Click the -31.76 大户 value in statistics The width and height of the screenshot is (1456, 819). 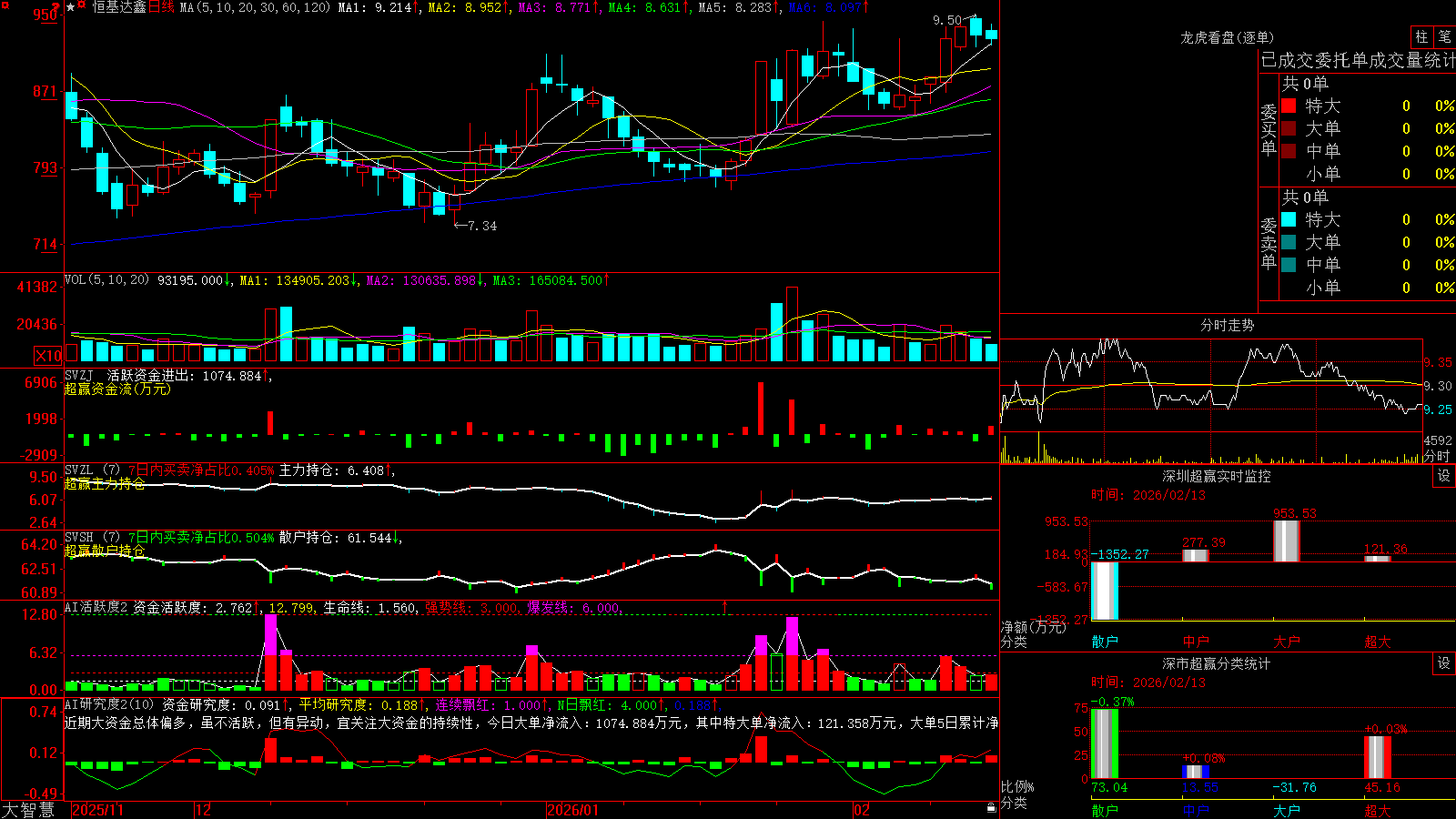pyautogui.click(x=1294, y=787)
